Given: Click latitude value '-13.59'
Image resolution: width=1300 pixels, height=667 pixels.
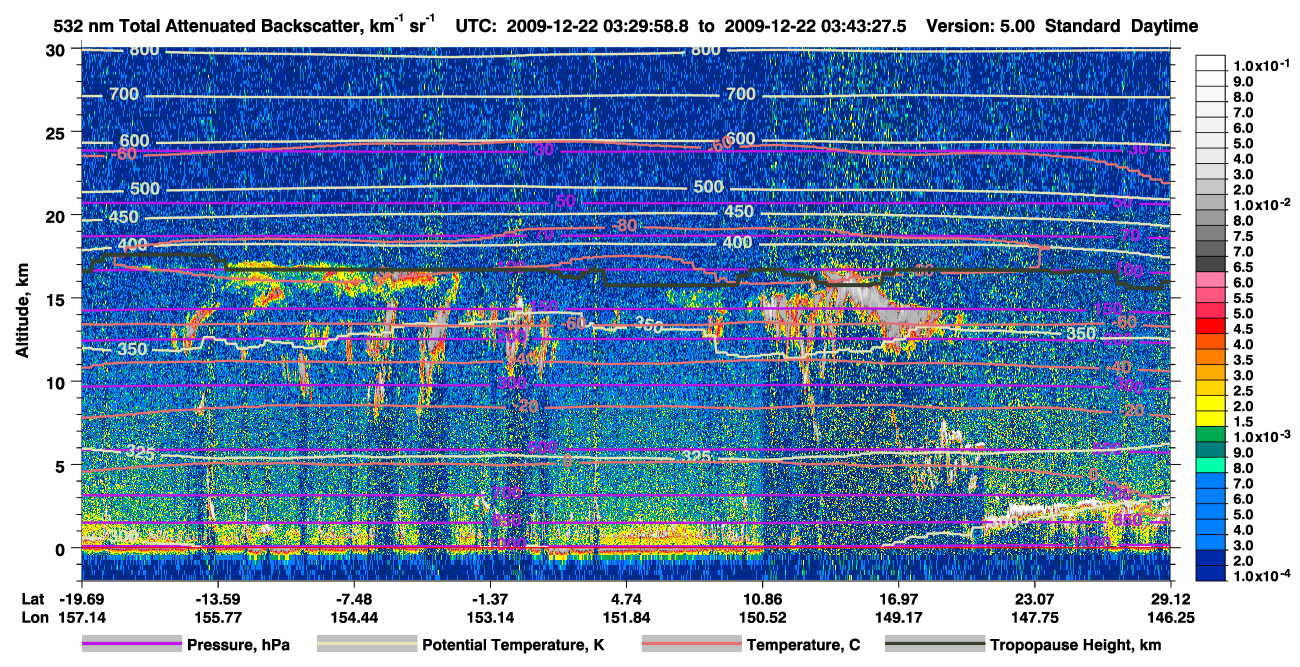Looking at the screenshot, I should tap(216, 598).
